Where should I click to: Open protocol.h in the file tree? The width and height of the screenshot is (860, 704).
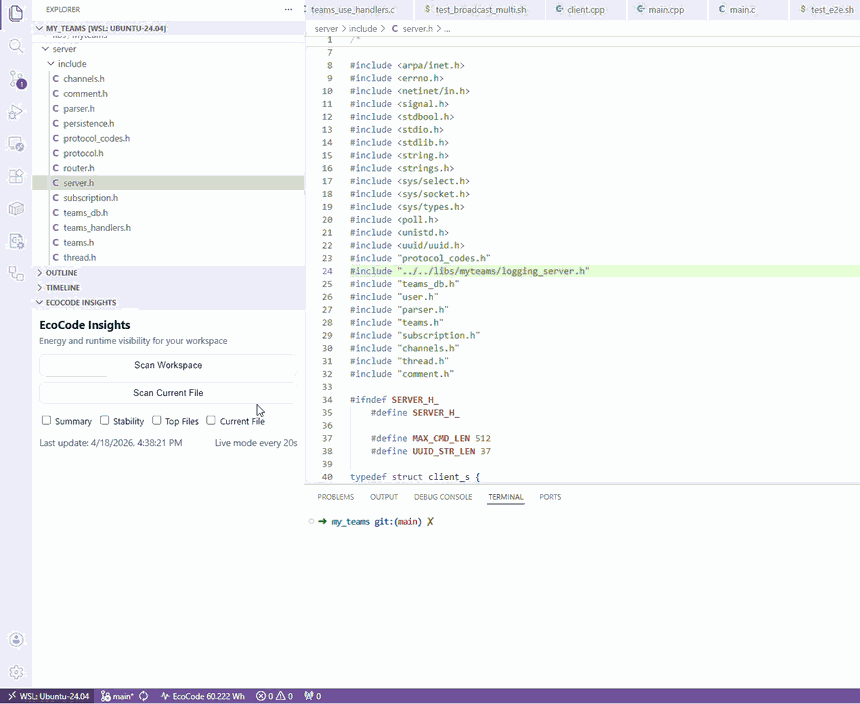pyautogui.click(x=168, y=154)
